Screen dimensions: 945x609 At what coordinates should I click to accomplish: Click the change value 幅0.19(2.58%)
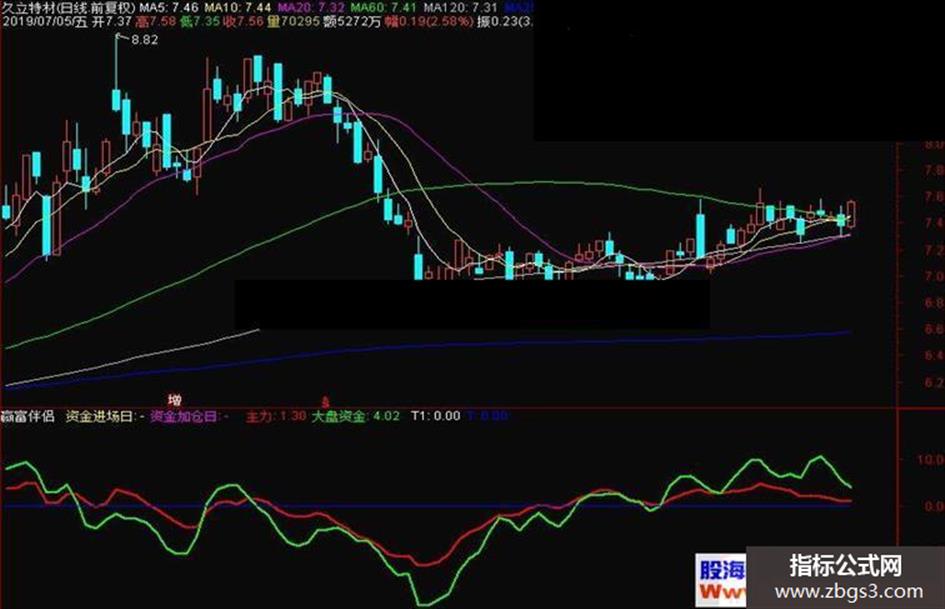point(429,22)
